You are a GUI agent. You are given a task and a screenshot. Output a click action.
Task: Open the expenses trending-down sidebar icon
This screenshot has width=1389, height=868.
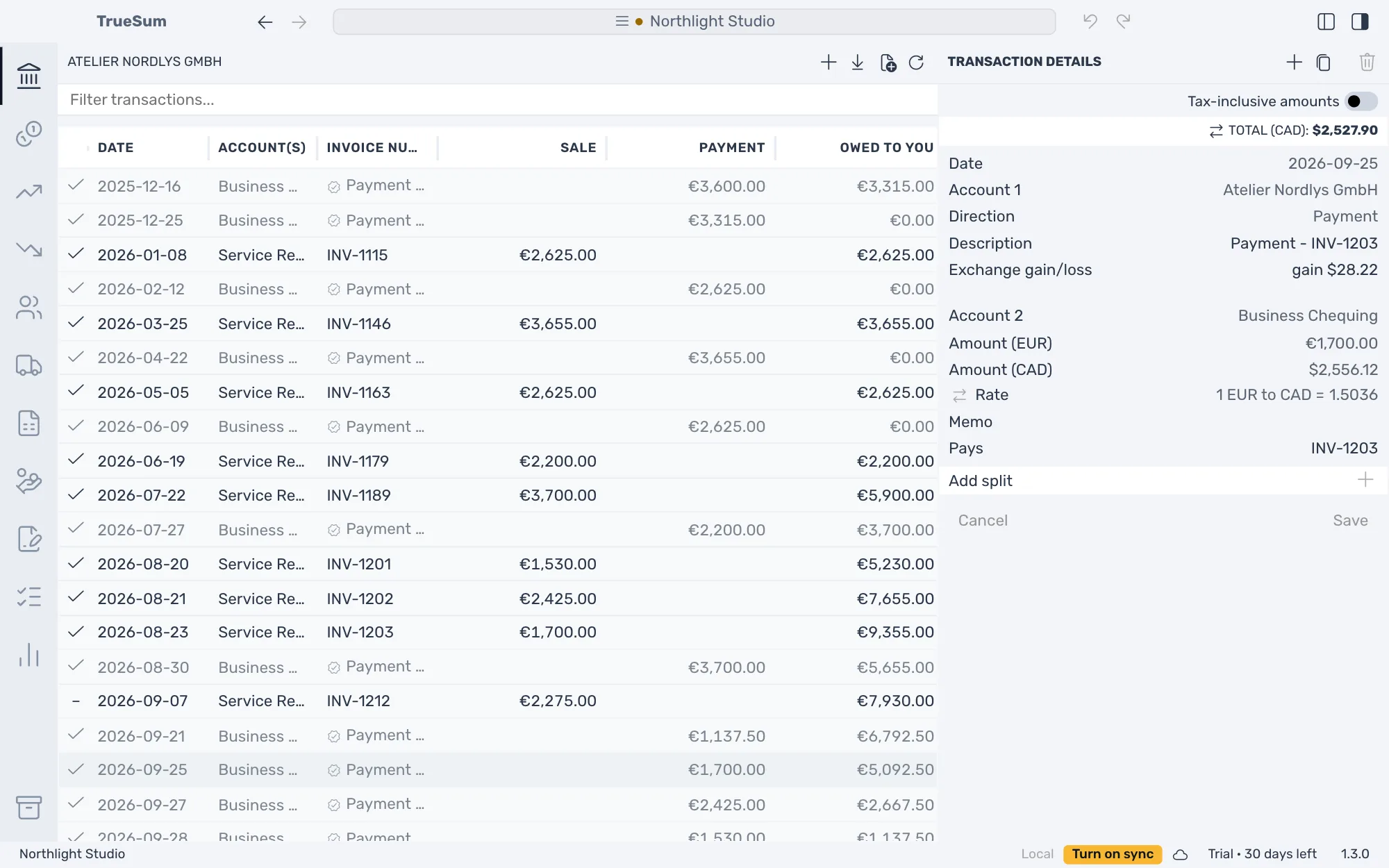point(28,249)
